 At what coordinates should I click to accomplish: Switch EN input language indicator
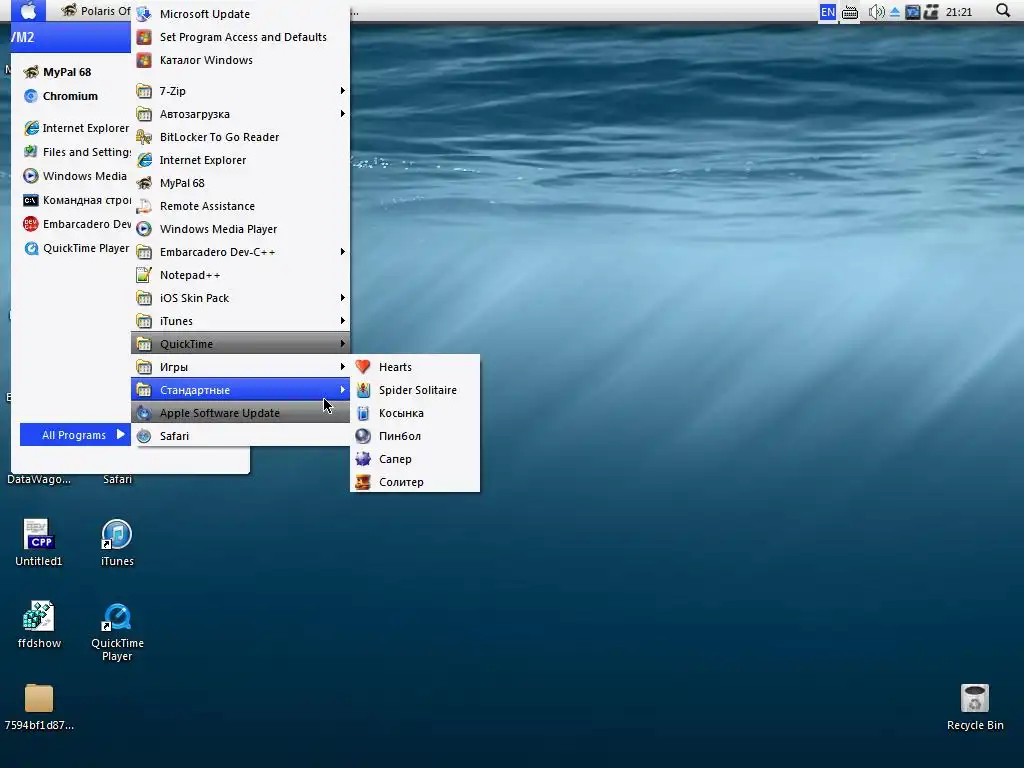click(827, 12)
